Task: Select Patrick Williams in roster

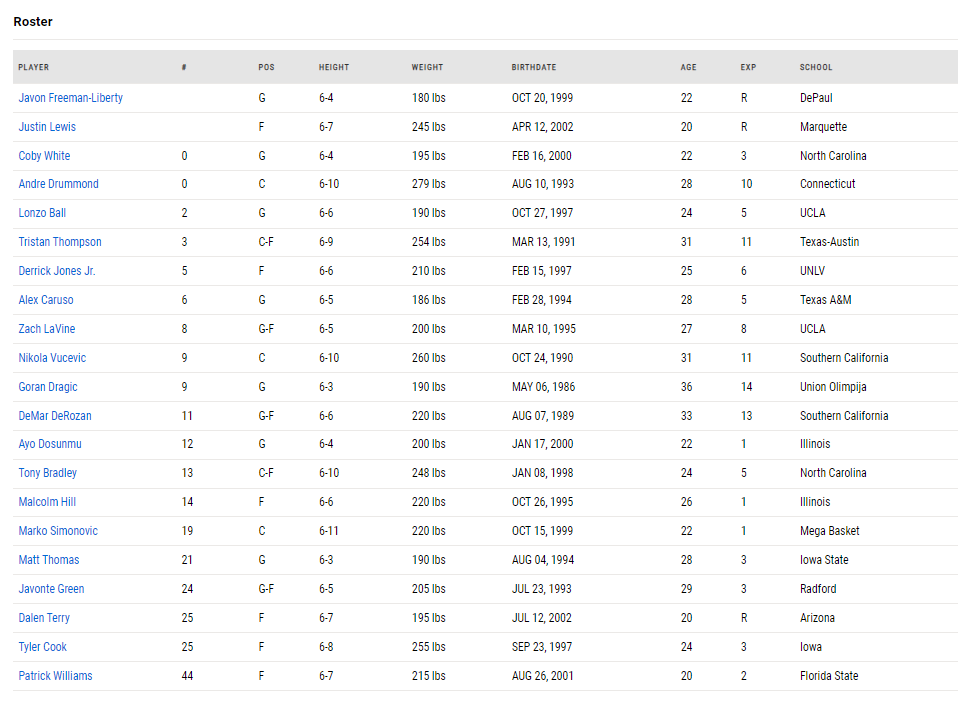Action: 55,676
